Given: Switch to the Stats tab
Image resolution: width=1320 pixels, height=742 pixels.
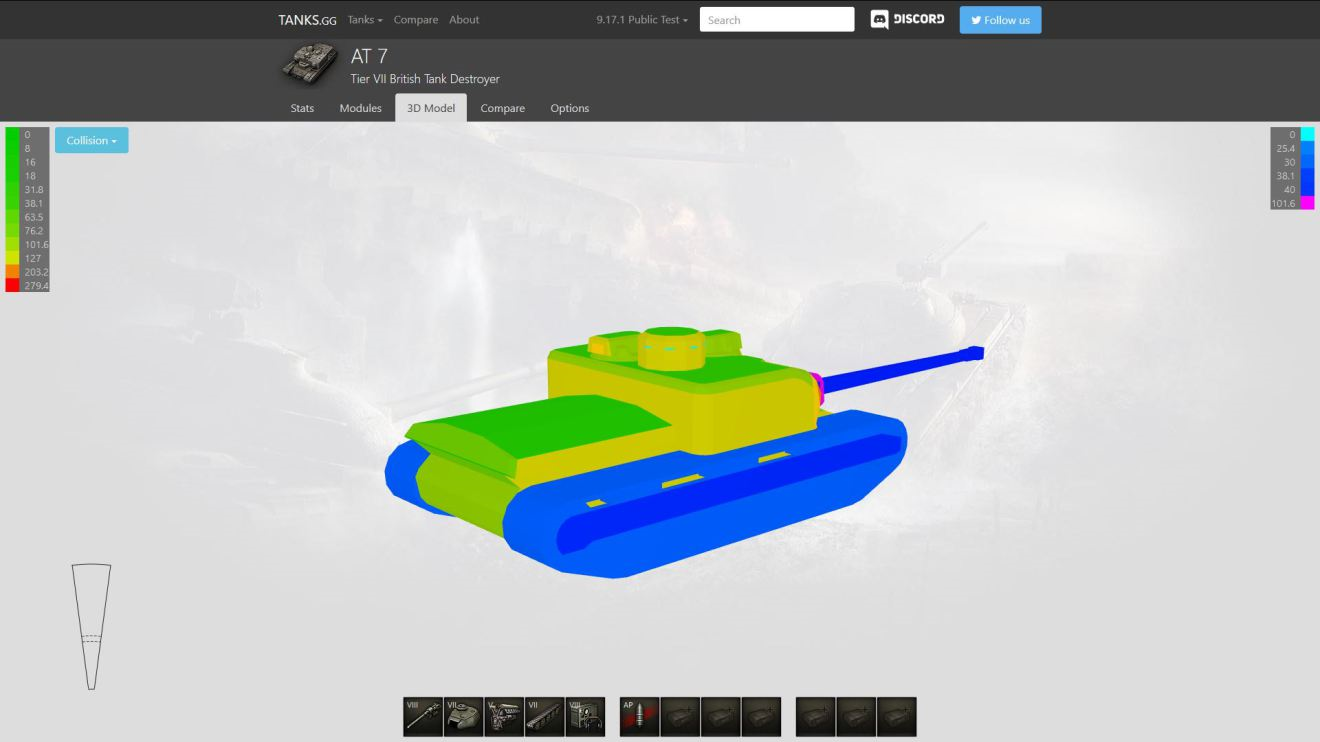Looking at the screenshot, I should click(302, 108).
